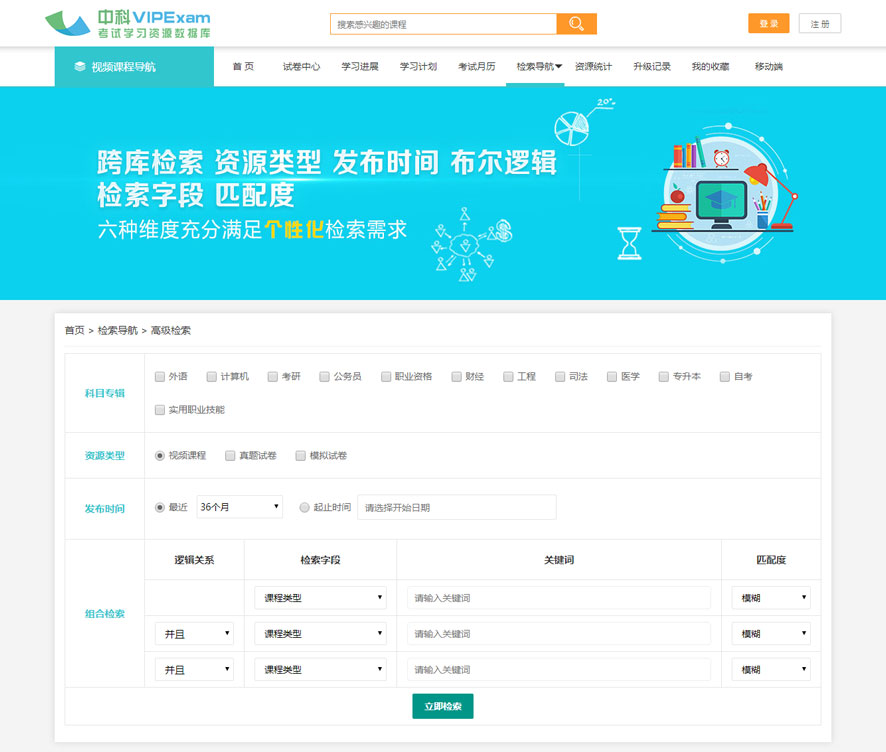
Task: Tick the 公务员 checkbox
Action: tap(325, 377)
